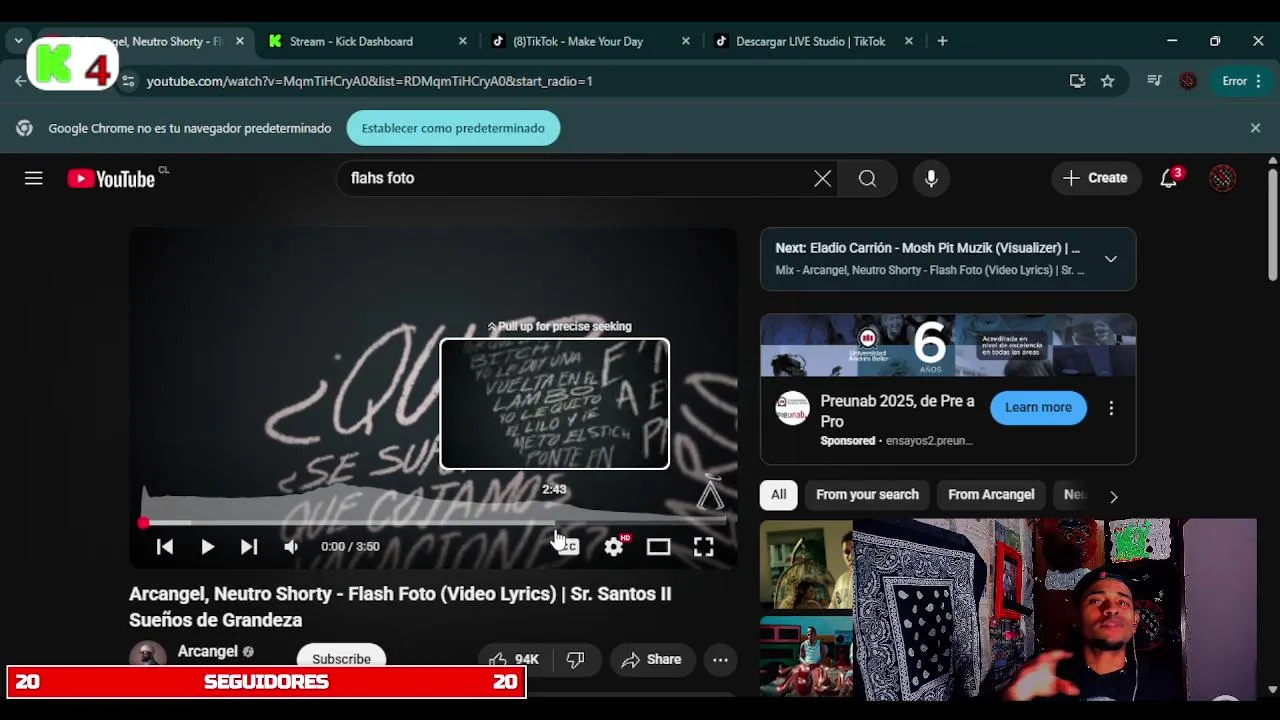Enter full screen mode
Viewport: 1280px width, 720px height.
(703, 546)
